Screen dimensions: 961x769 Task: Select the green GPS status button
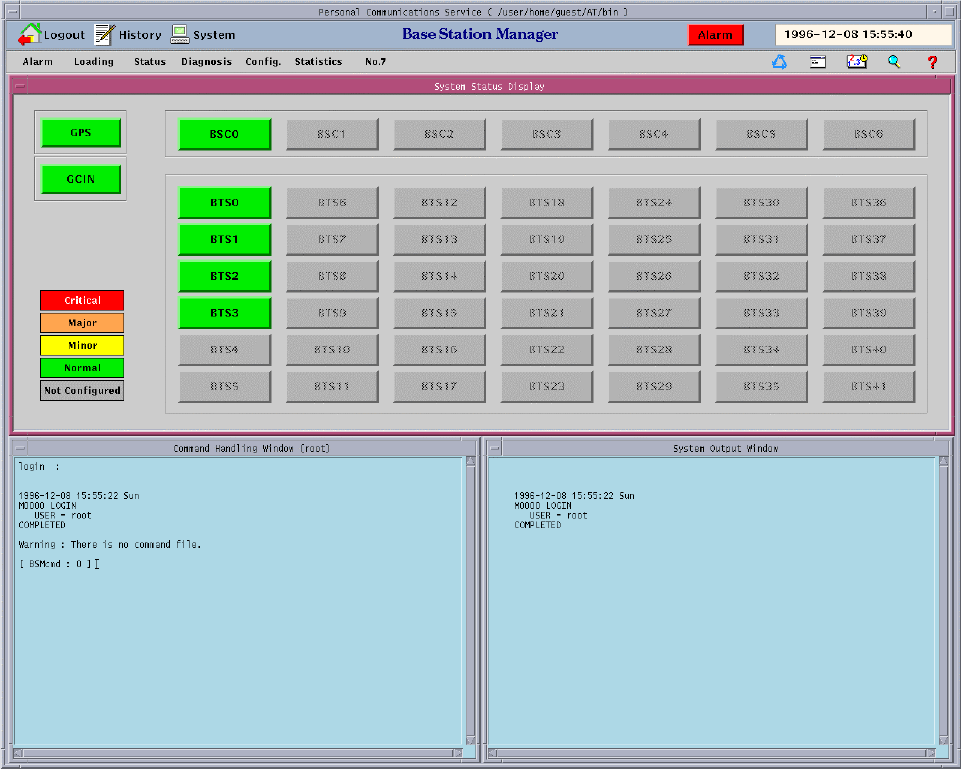(x=81, y=133)
